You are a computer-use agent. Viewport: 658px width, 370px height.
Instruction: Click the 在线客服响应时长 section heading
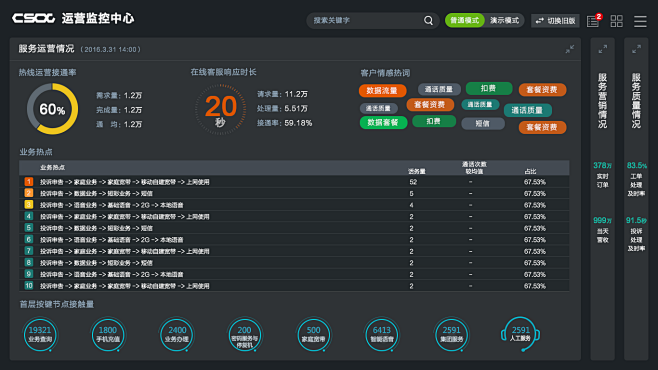point(223,72)
